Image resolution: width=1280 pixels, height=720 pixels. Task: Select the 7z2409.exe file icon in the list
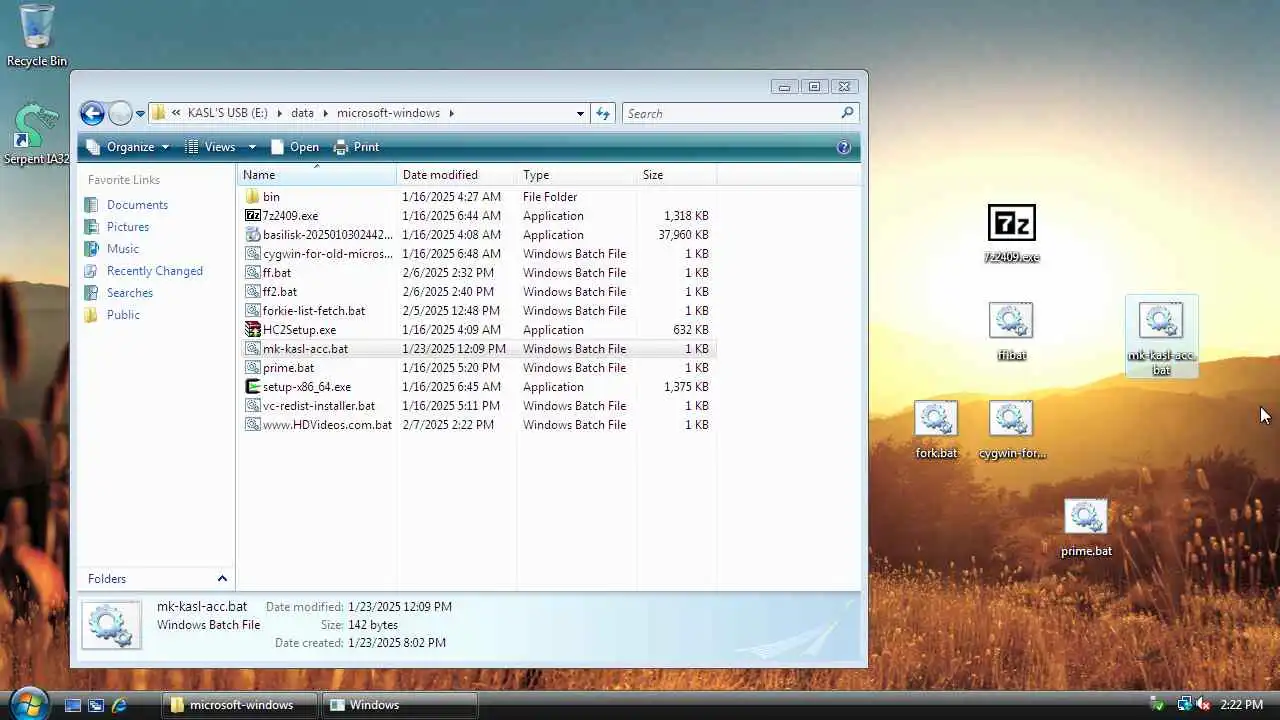coord(252,216)
